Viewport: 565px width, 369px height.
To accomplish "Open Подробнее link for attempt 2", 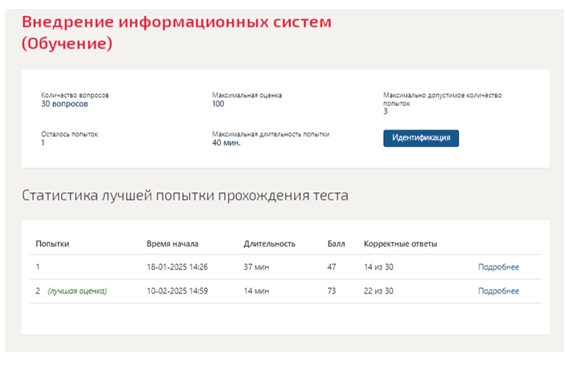I will (498, 291).
